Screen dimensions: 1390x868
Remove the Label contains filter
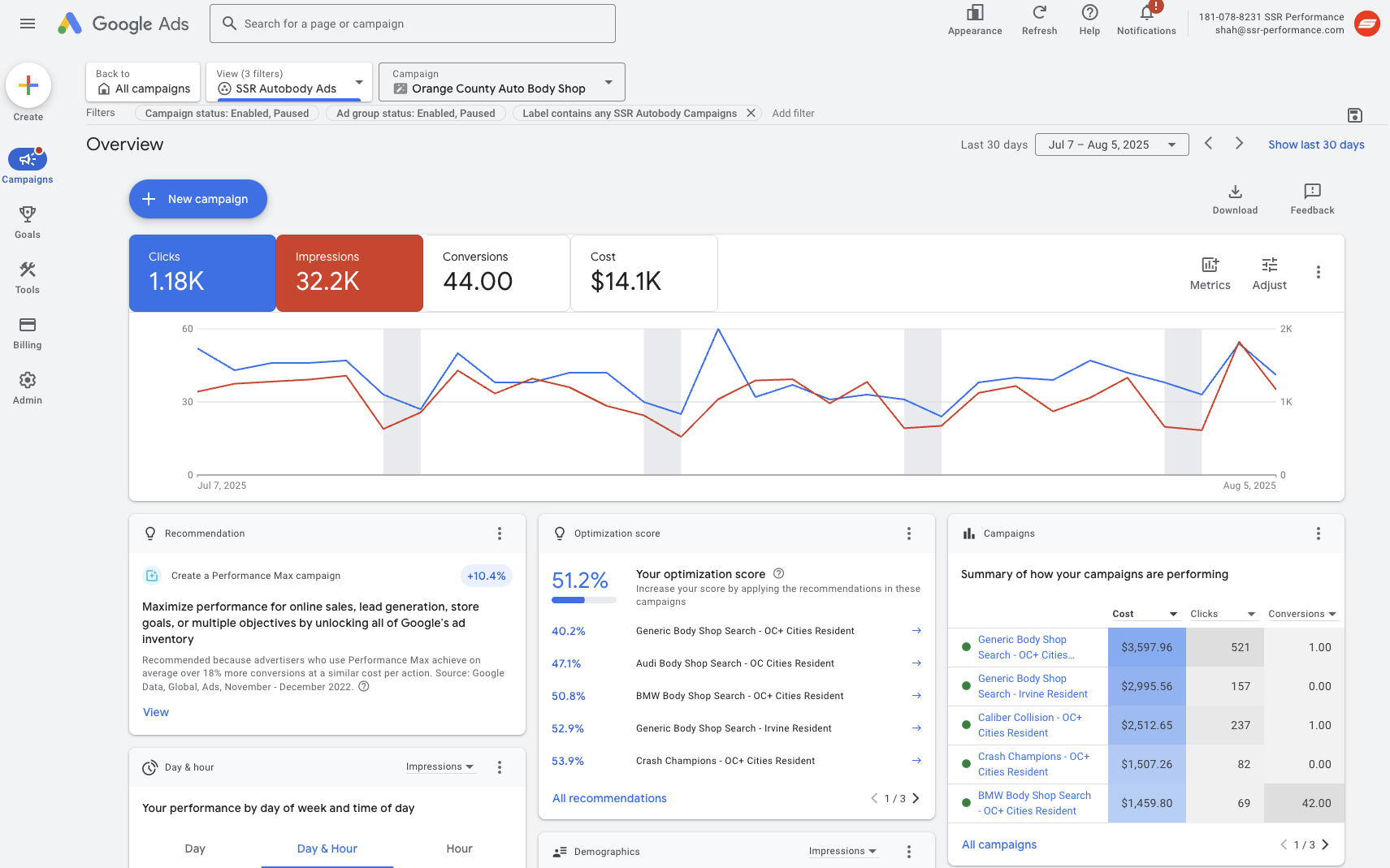click(751, 113)
